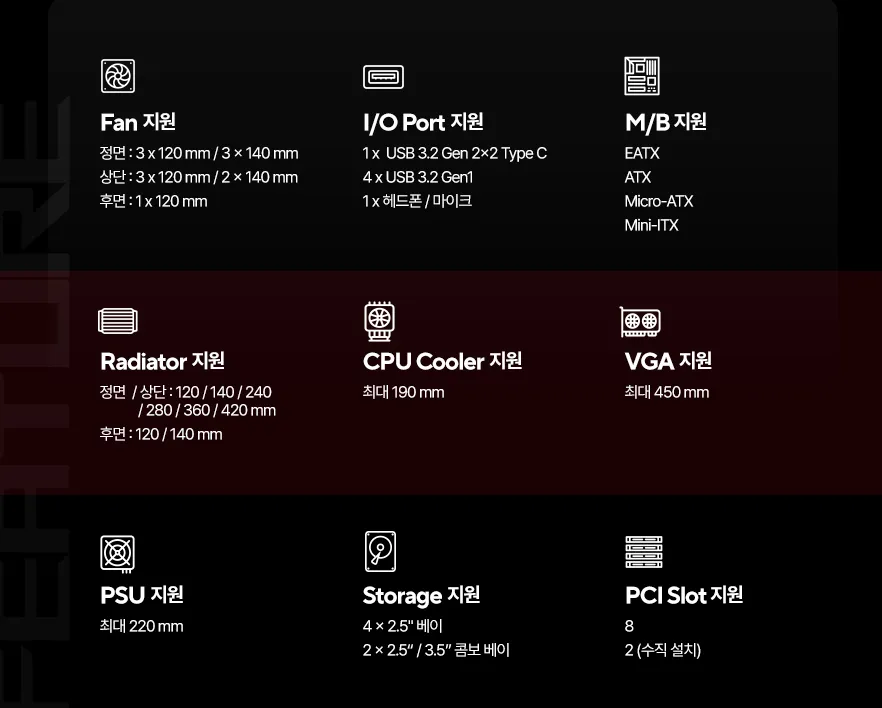Screen dimensions: 882x708
Task: Click the PSU 지원 heading
Action: coord(142,595)
